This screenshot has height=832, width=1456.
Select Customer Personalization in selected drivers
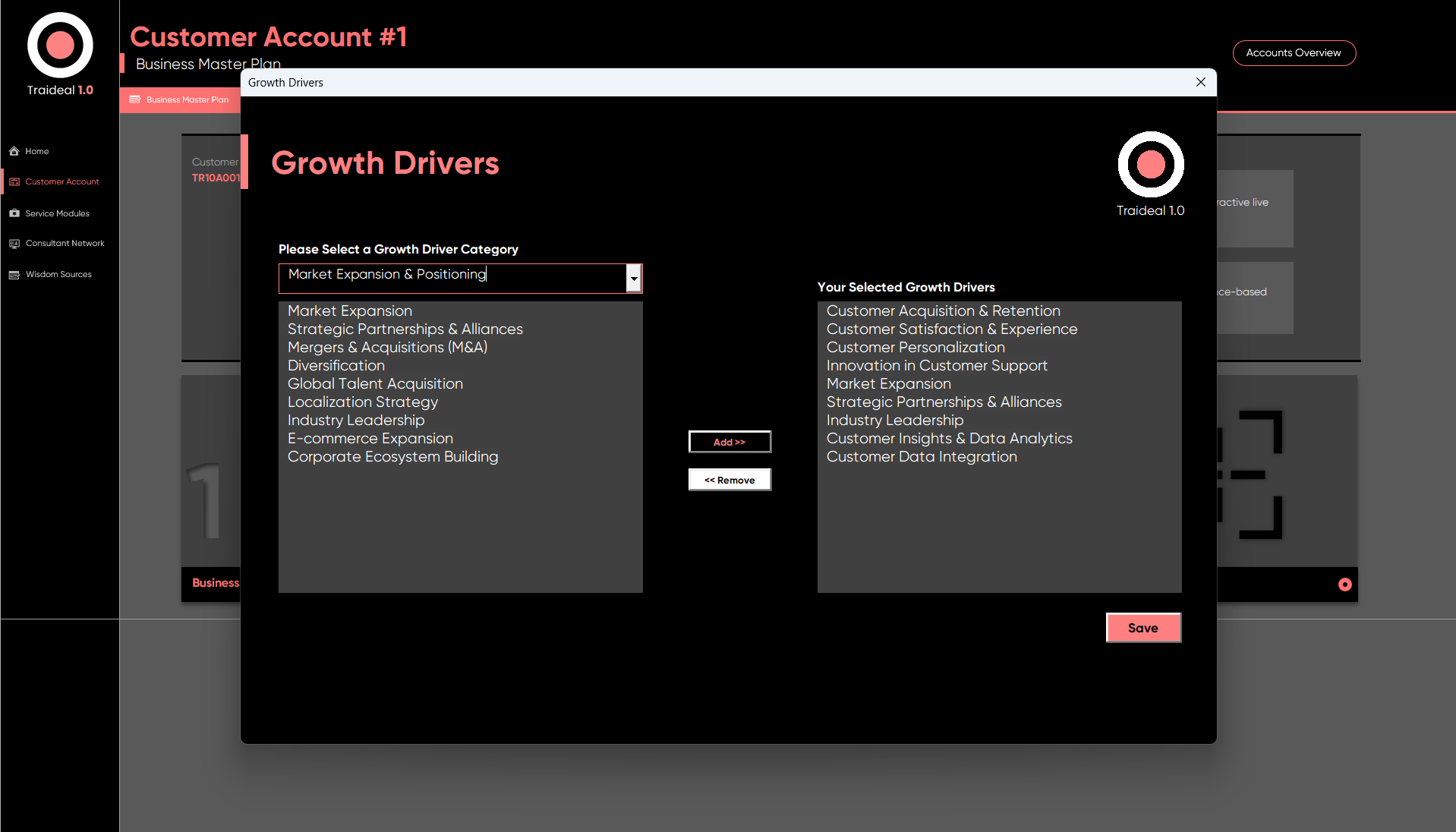click(x=915, y=348)
